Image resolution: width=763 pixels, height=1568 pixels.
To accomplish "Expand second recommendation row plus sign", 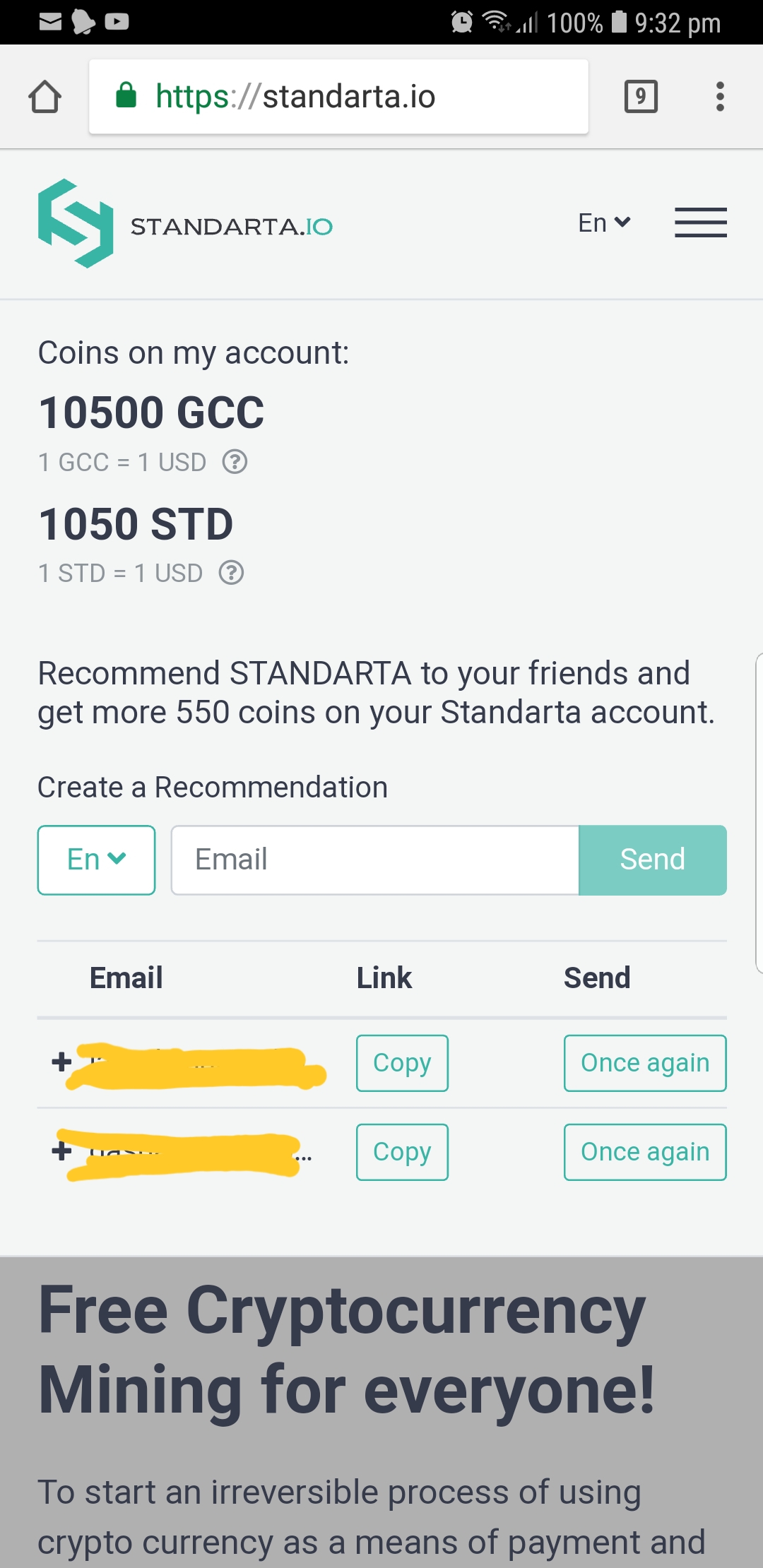I will 62,1151.
